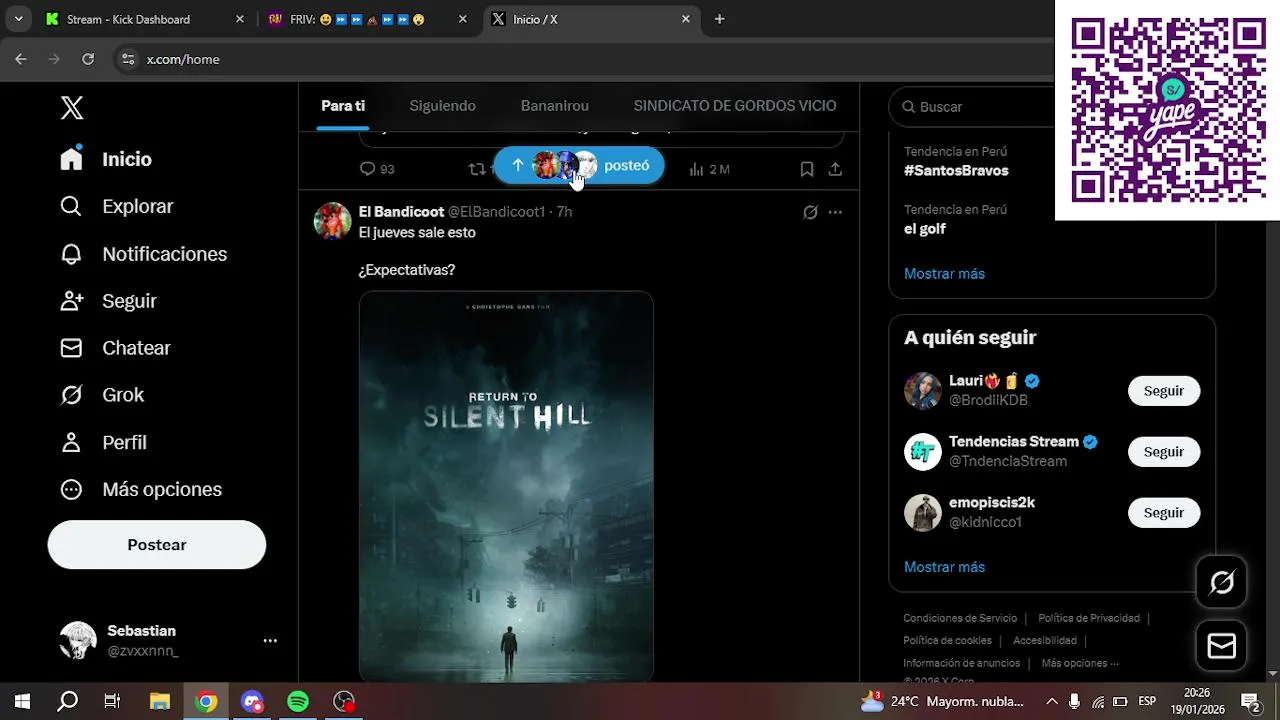
Task: Open Seguir in the sidebar
Action: coord(108,301)
